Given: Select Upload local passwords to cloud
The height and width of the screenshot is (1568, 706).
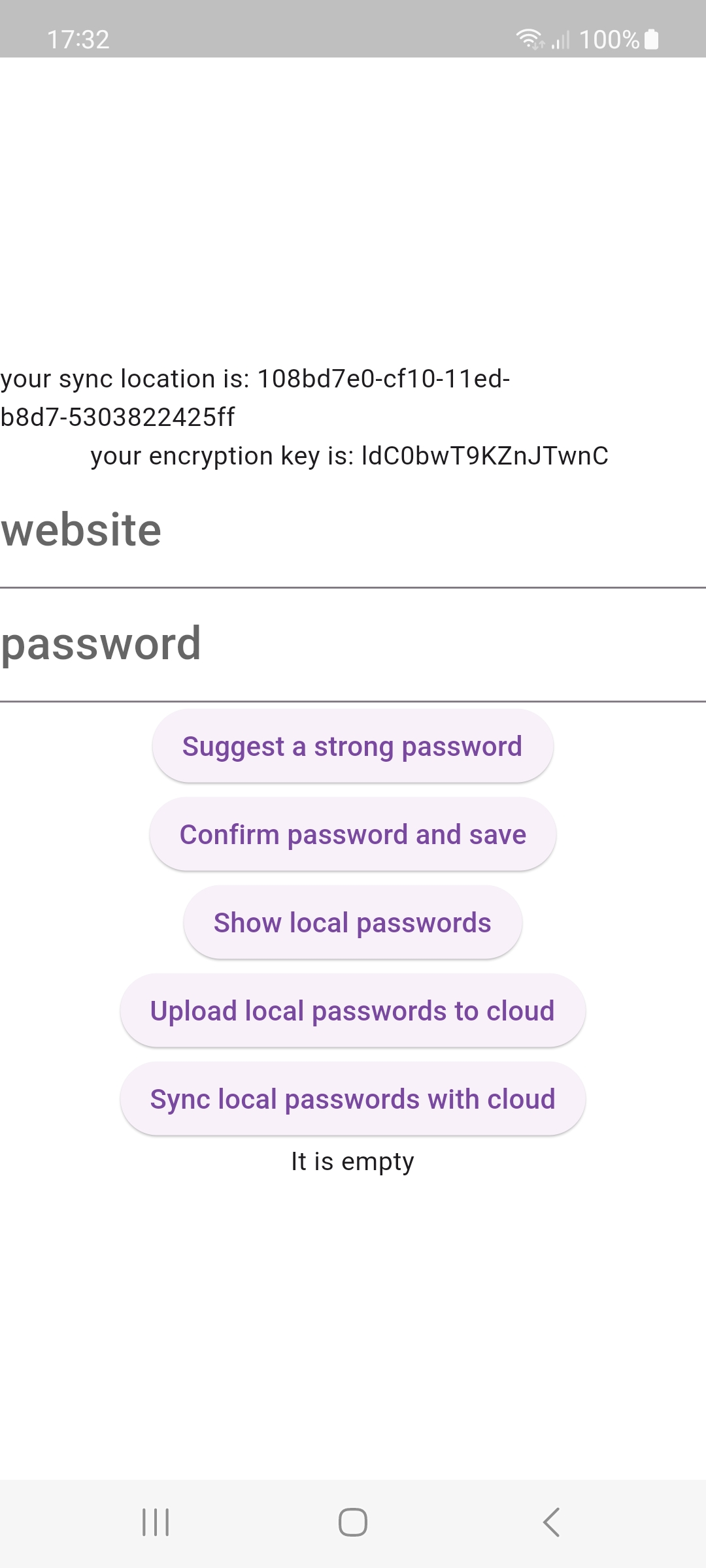Looking at the screenshot, I should tap(352, 1011).
